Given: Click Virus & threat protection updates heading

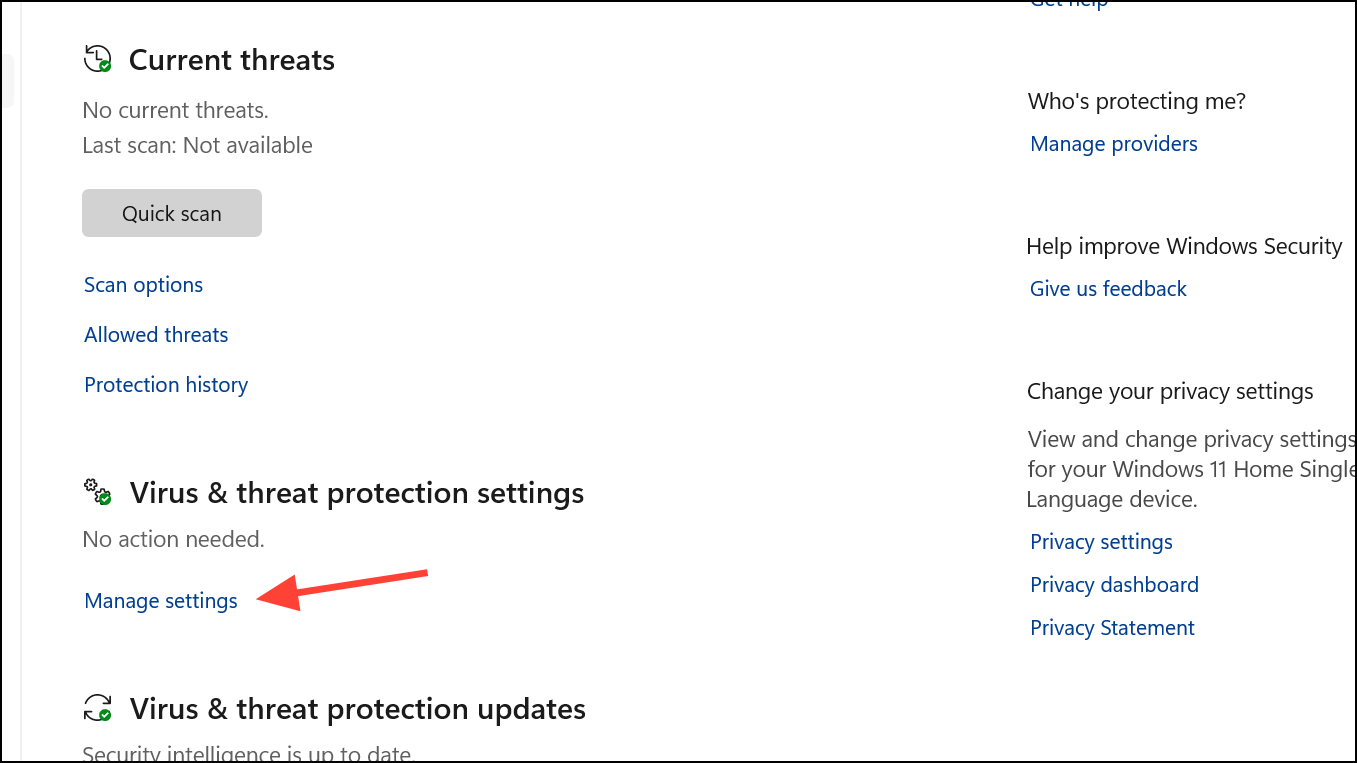Looking at the screenshot, I should (358, 709).
